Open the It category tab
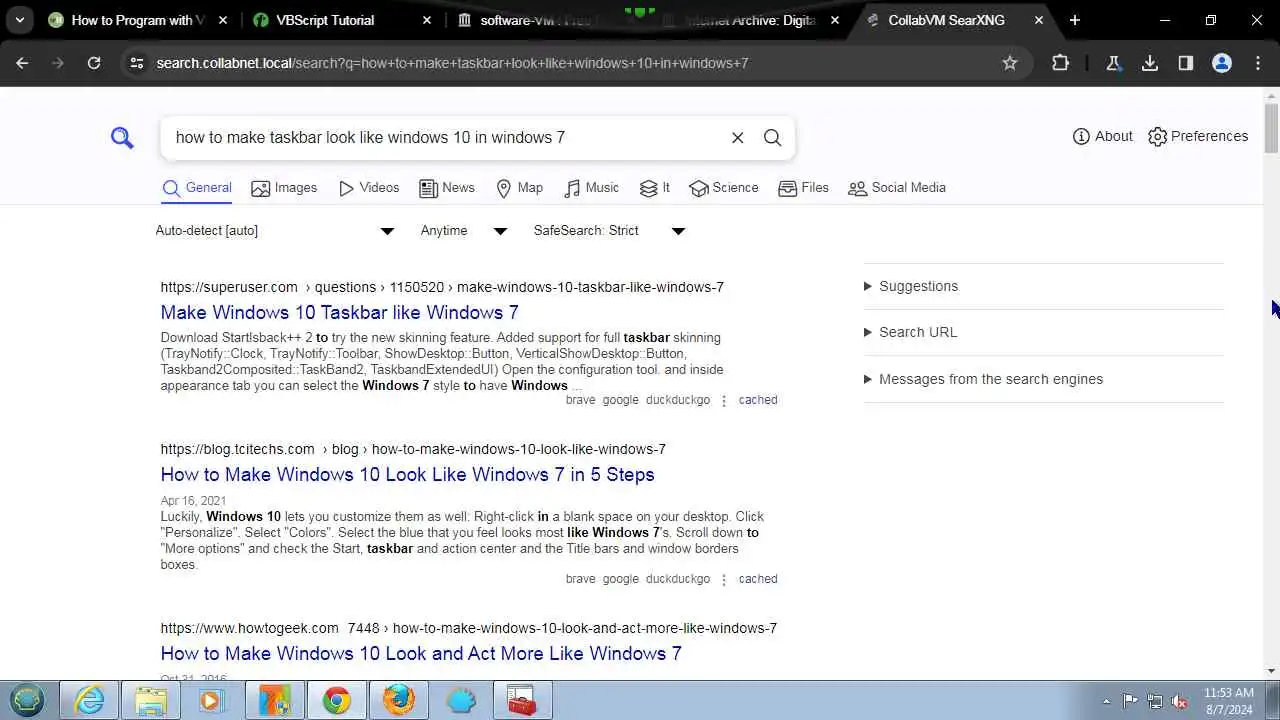1280x720 pixels. 655,187
